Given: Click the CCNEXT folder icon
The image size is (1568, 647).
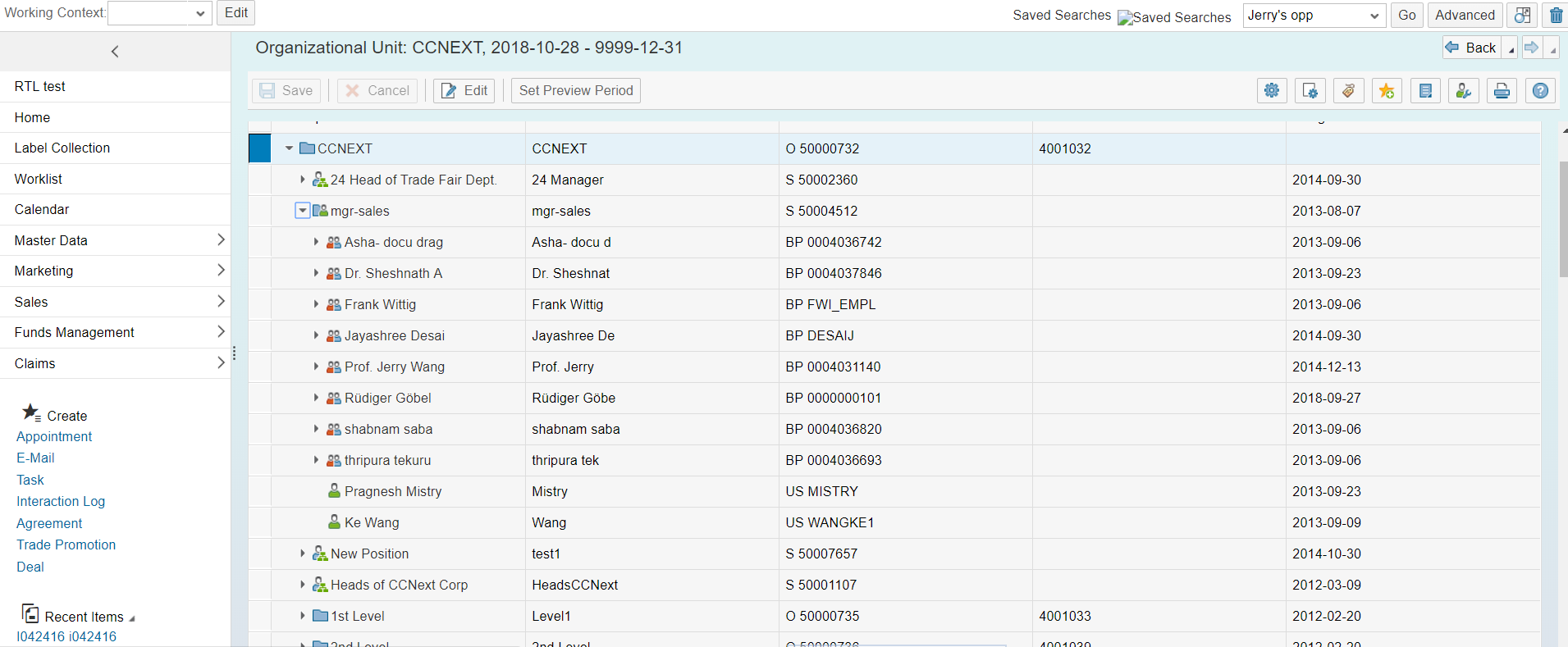Looking at the screenshot, I should point(308,148).
